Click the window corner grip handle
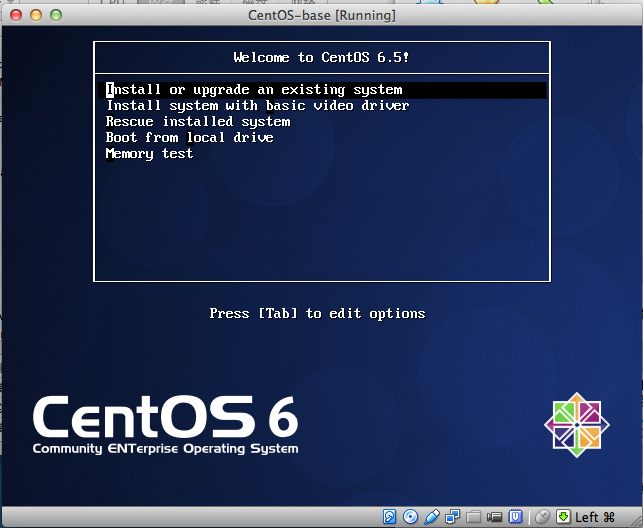This screenshot has height=528, width=643. tap(635, 520)
